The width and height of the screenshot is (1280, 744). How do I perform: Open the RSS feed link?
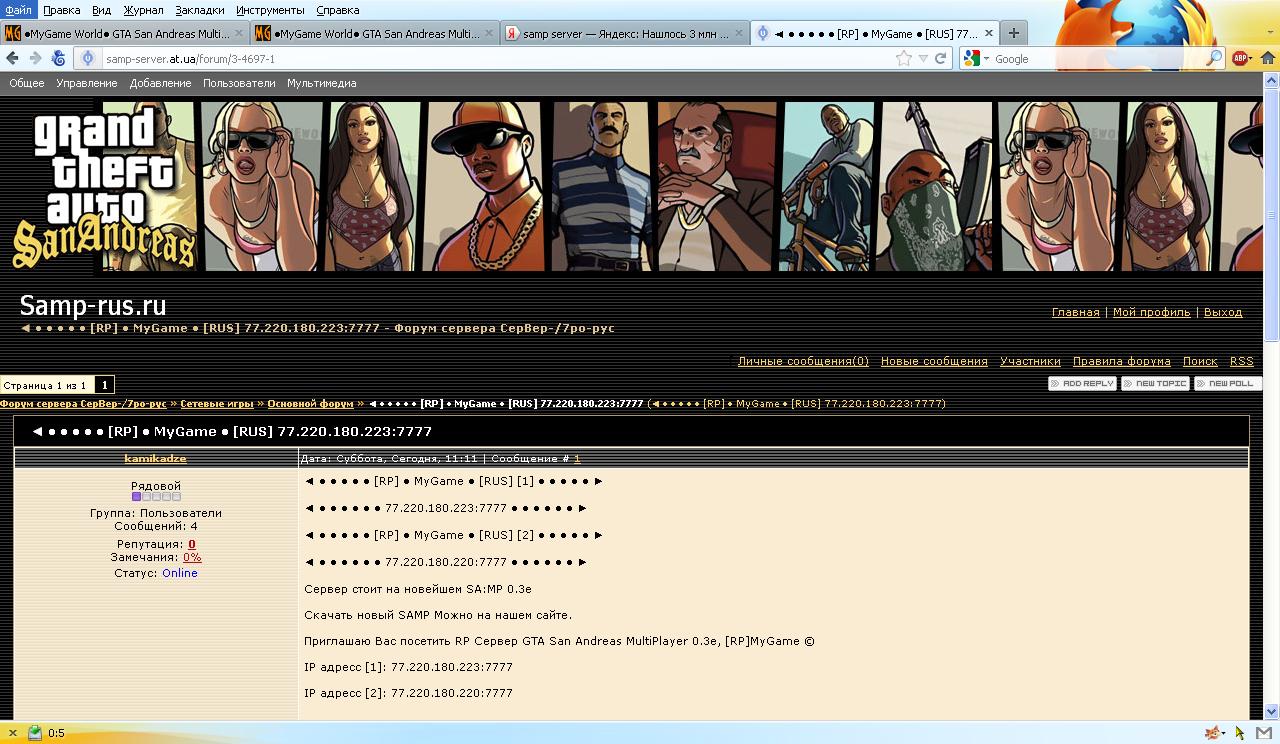point(1241,361)
